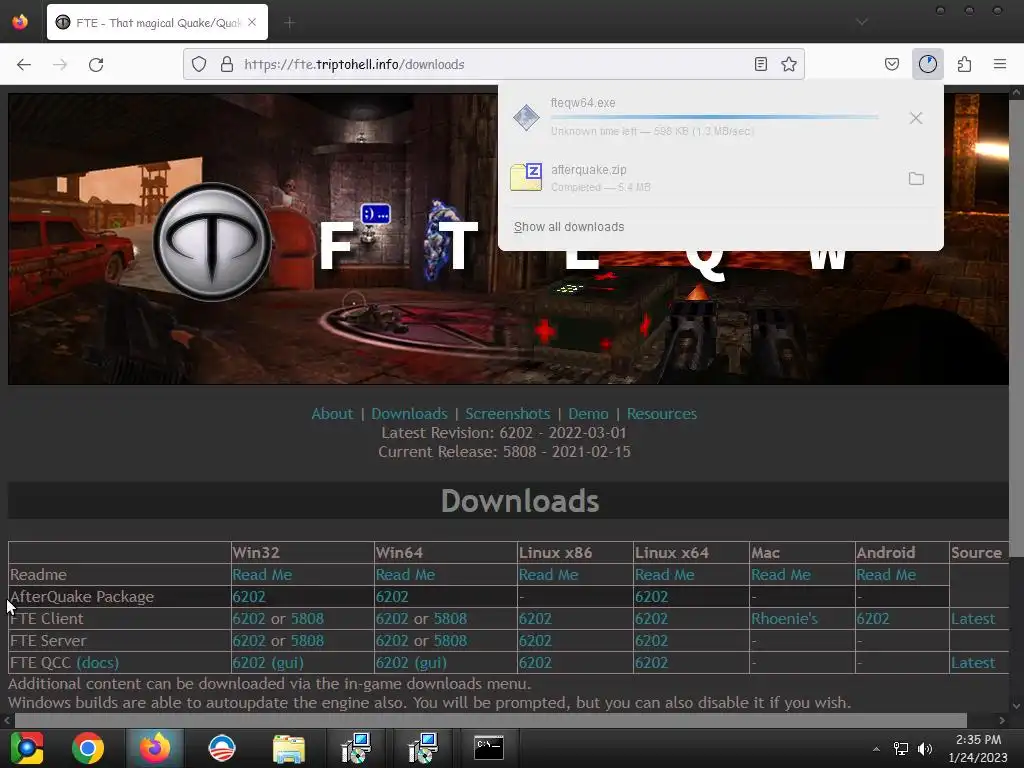Go back using the browser back arrow
This screenshot has width=1024, height=768.
click(24, 64)
